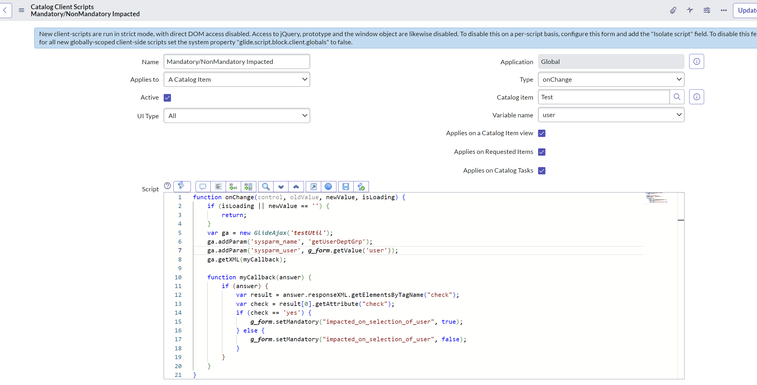Open the UI Type dropdown
The width and height of the screenshot is (757, 385).
click(x=237, y=115)
